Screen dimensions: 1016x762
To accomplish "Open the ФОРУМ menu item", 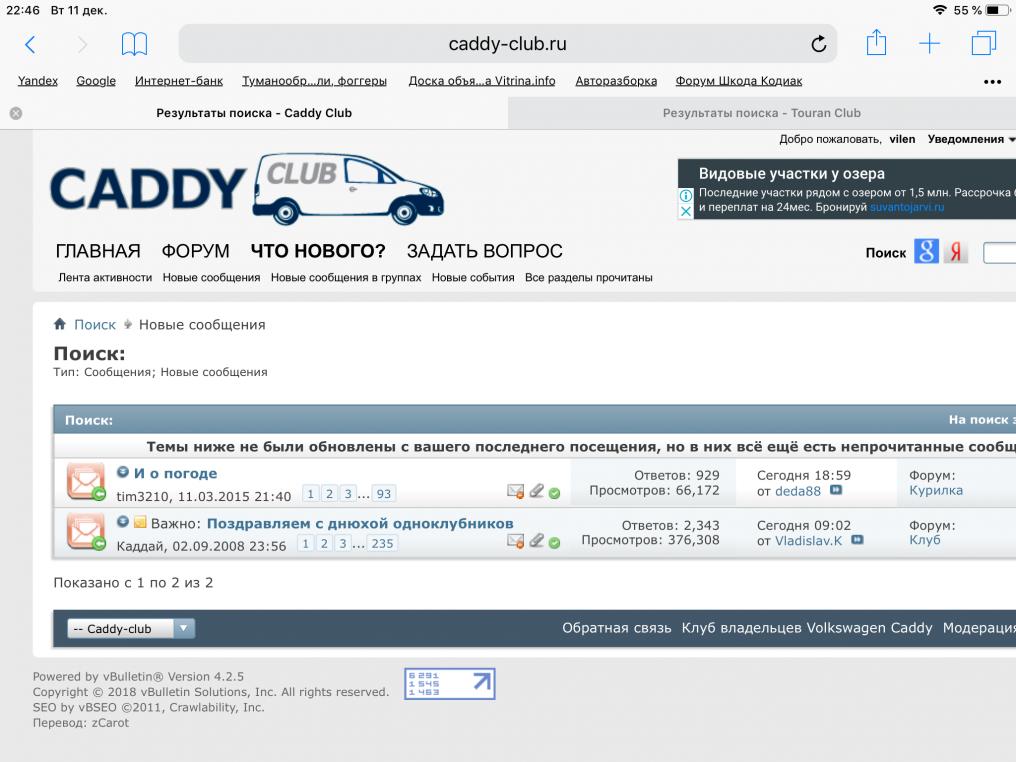I will (x=196, y=251).
